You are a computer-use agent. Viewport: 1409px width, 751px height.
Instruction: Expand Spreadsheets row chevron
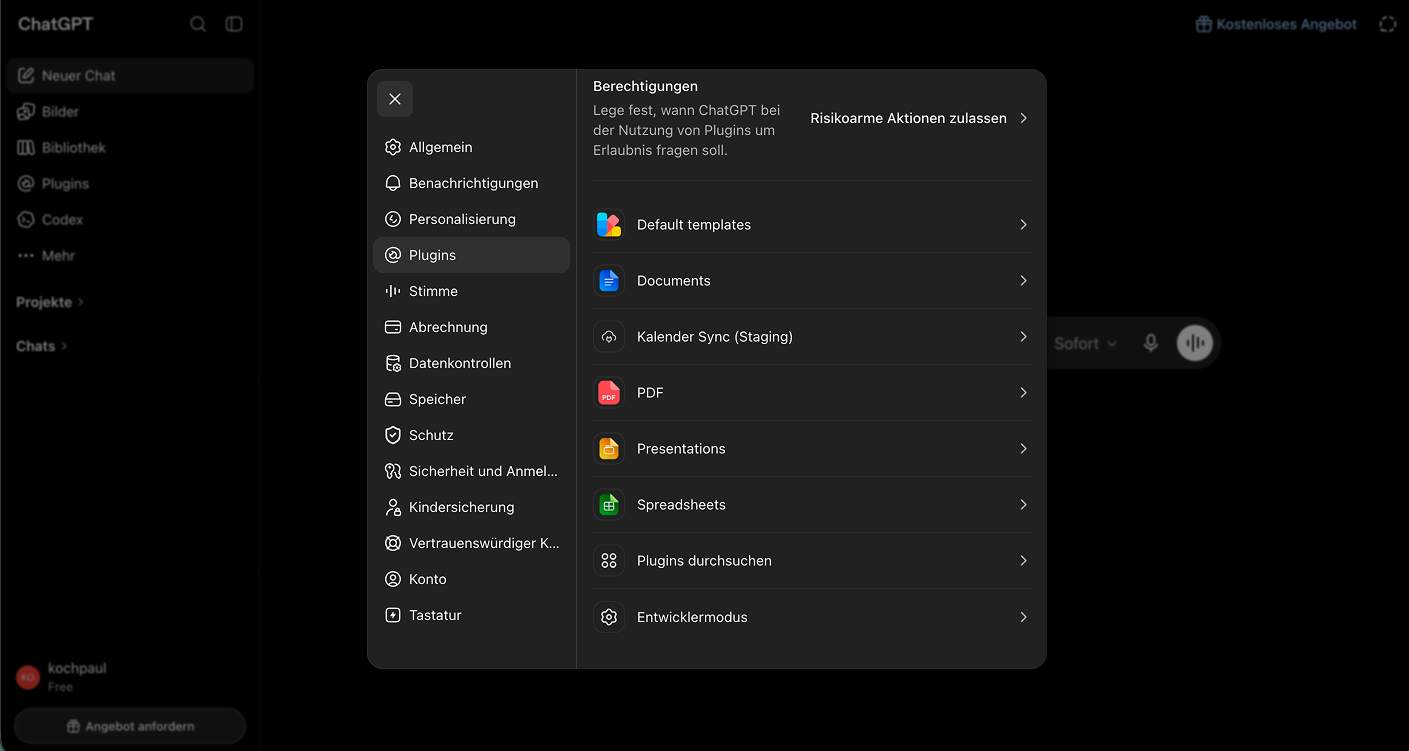point(1023,505)
